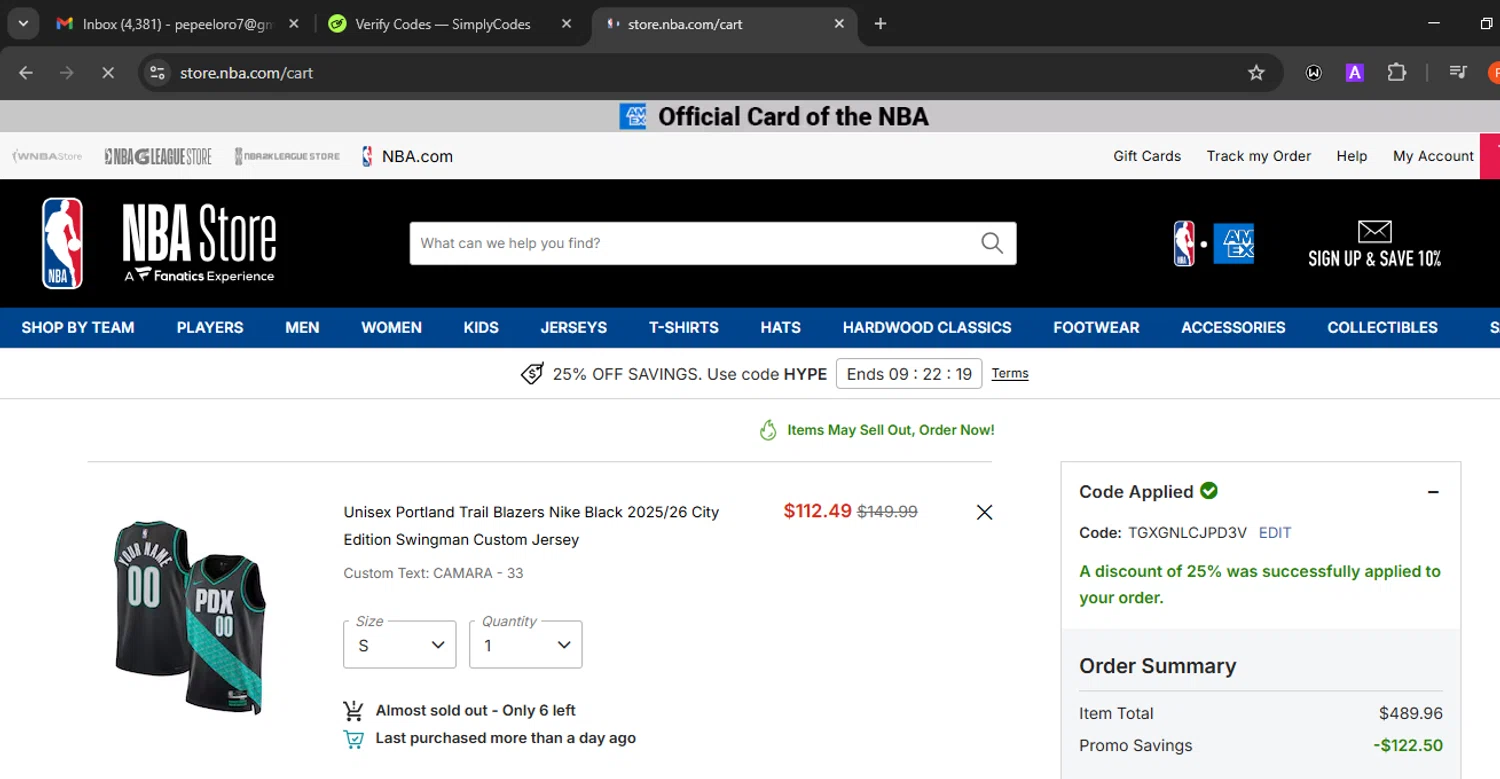Open the tab search dropdown arrow

pos(22,23)
